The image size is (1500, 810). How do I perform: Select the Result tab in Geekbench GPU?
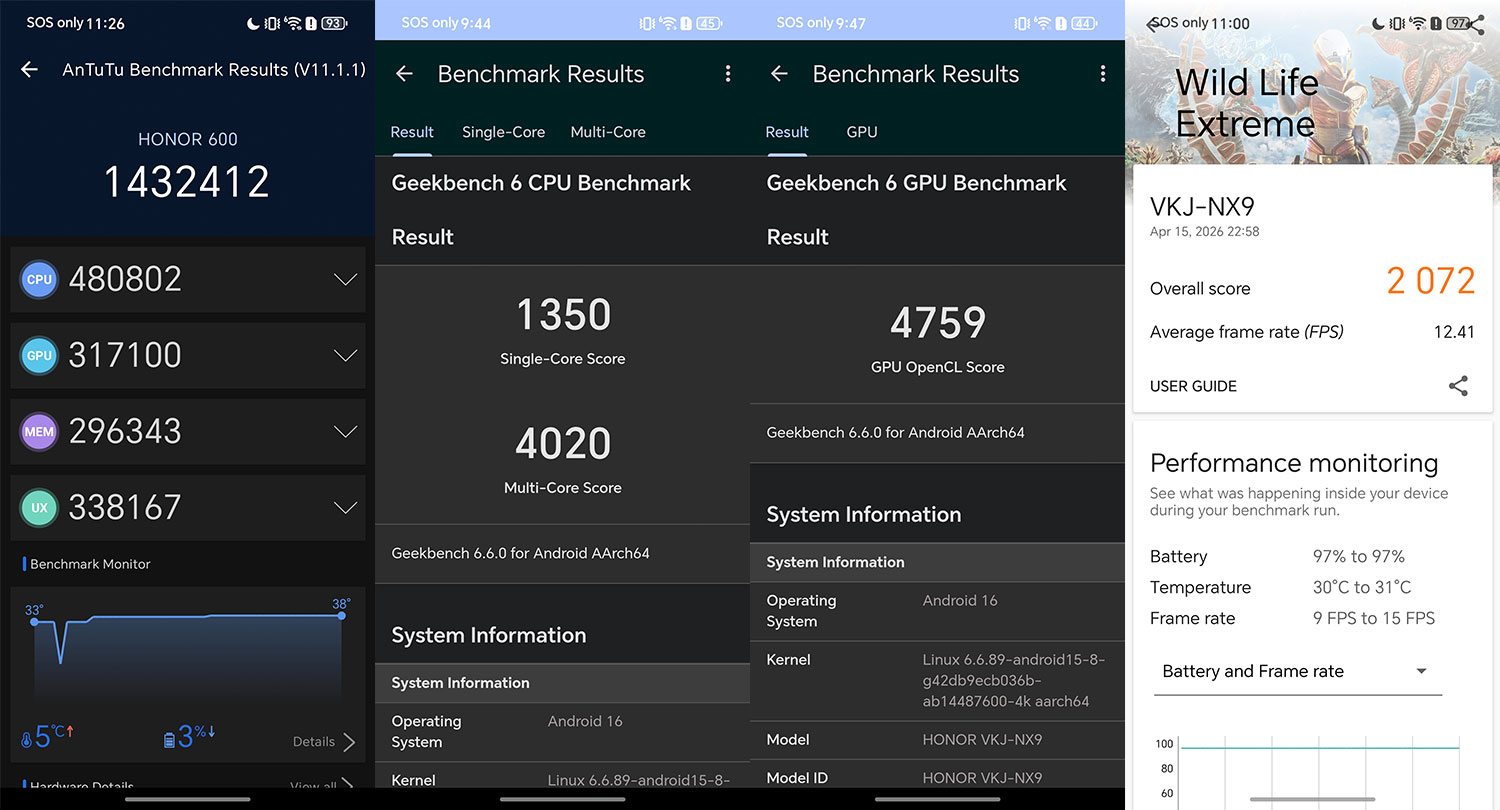pos(787,132)
